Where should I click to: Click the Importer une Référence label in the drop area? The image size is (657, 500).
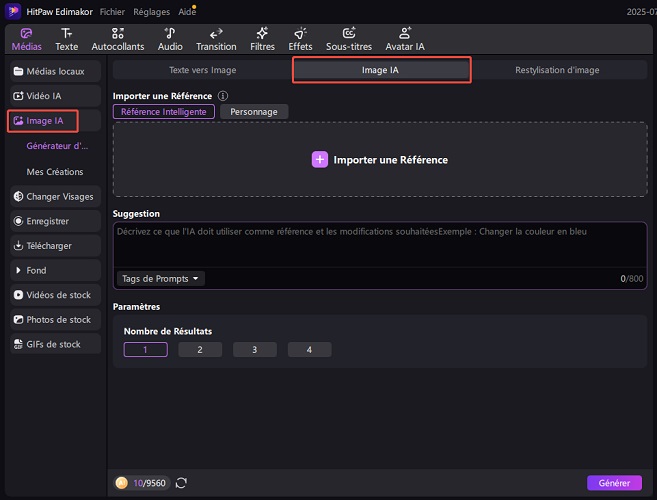point(391,160)
